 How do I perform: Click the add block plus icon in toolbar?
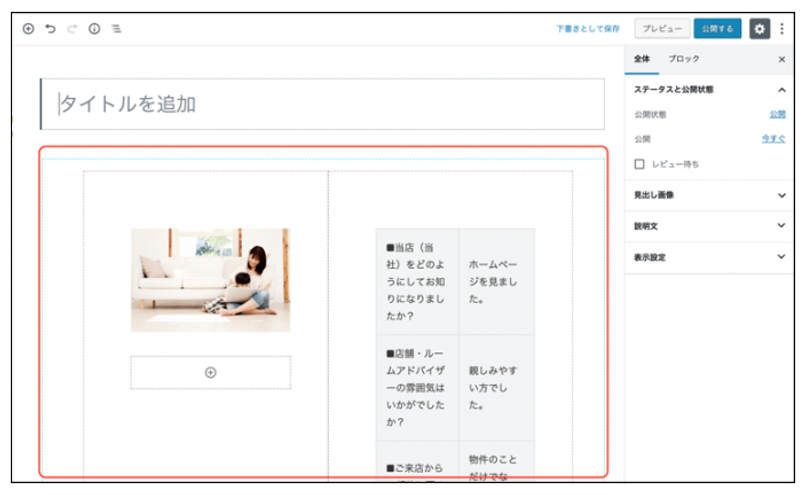[x=28, y=29]
